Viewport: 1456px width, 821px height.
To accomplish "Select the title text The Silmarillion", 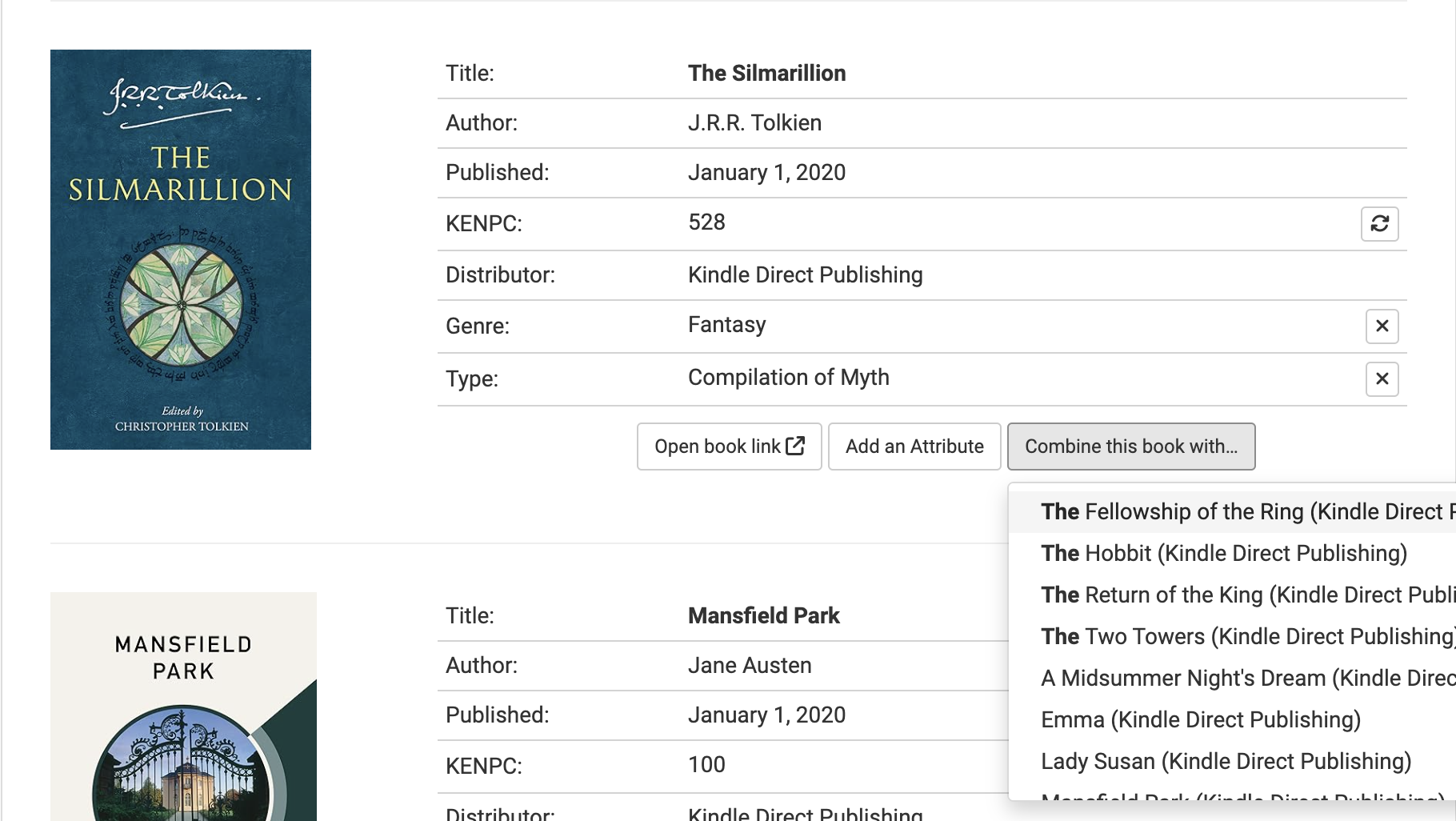I will [x=766, y=73].
